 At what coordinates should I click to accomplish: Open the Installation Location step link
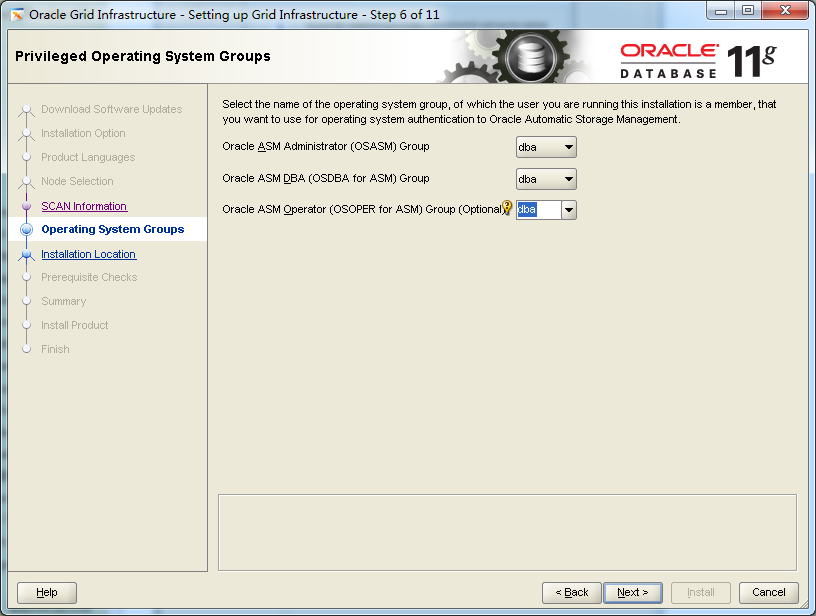click(88, 254)
